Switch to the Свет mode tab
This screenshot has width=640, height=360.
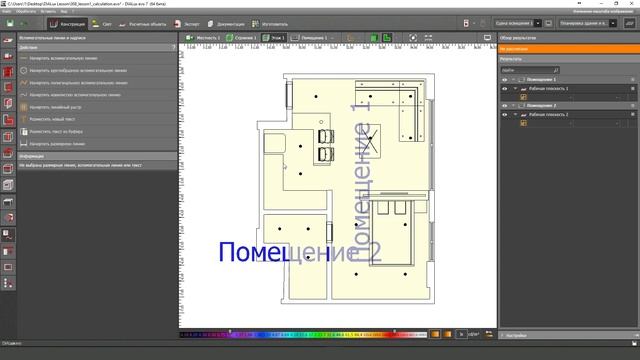tap(102, 24)
